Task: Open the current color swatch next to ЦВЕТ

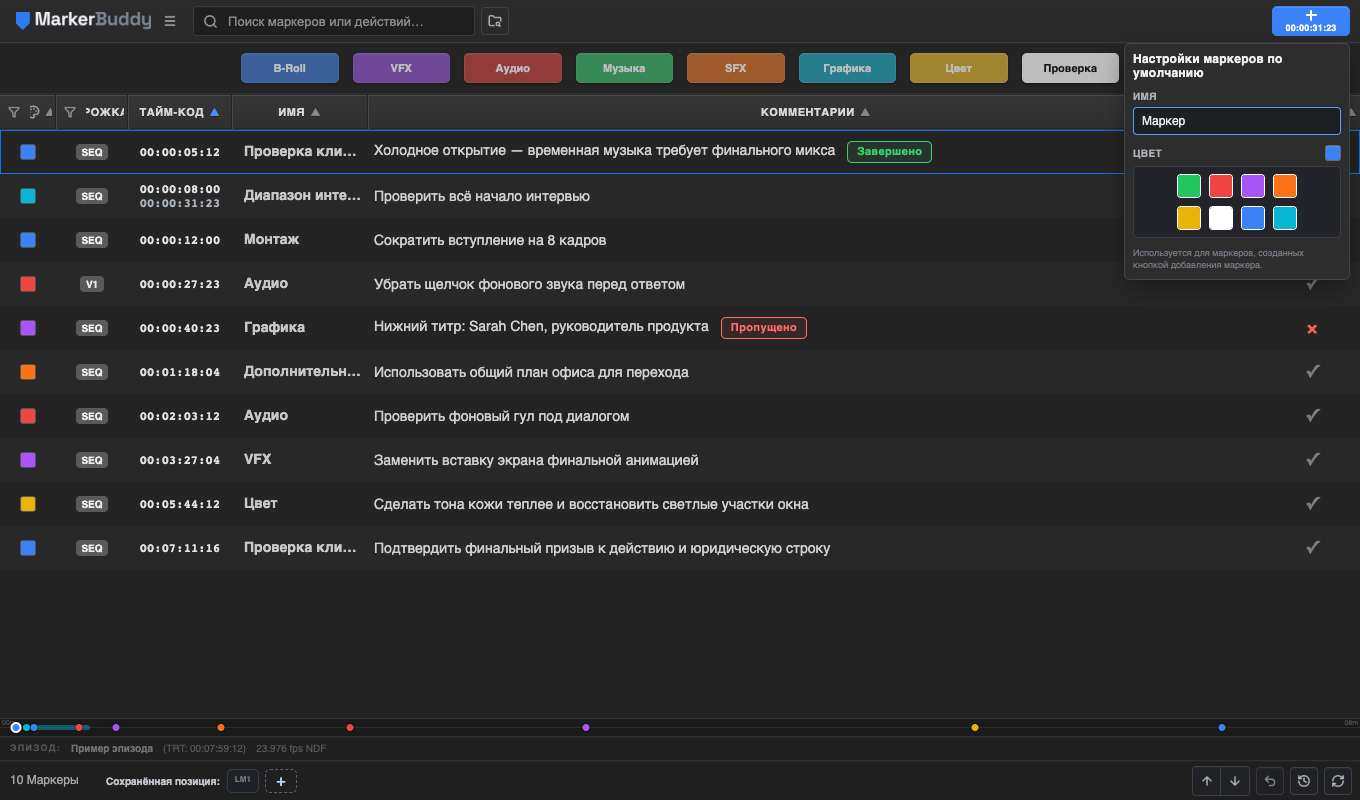Action: tap(1333, 153)
